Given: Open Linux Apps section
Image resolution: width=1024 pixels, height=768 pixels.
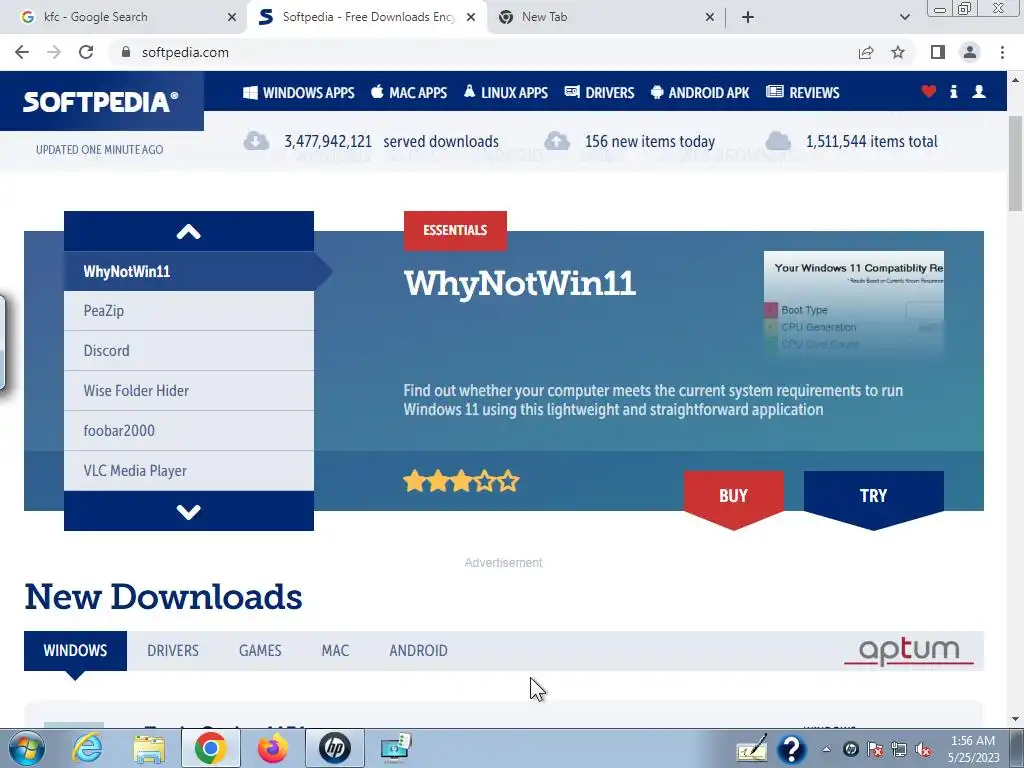Looking at the screenshot, I should pos(506,93).
